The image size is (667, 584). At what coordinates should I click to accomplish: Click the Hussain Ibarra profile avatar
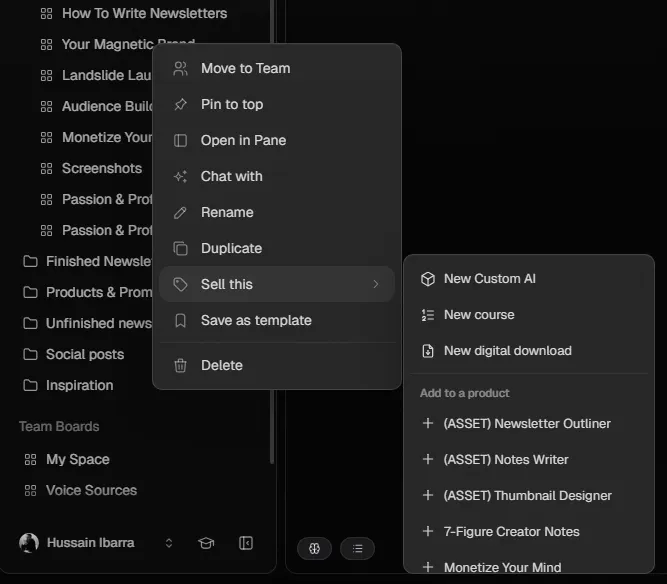coord(29,543)
